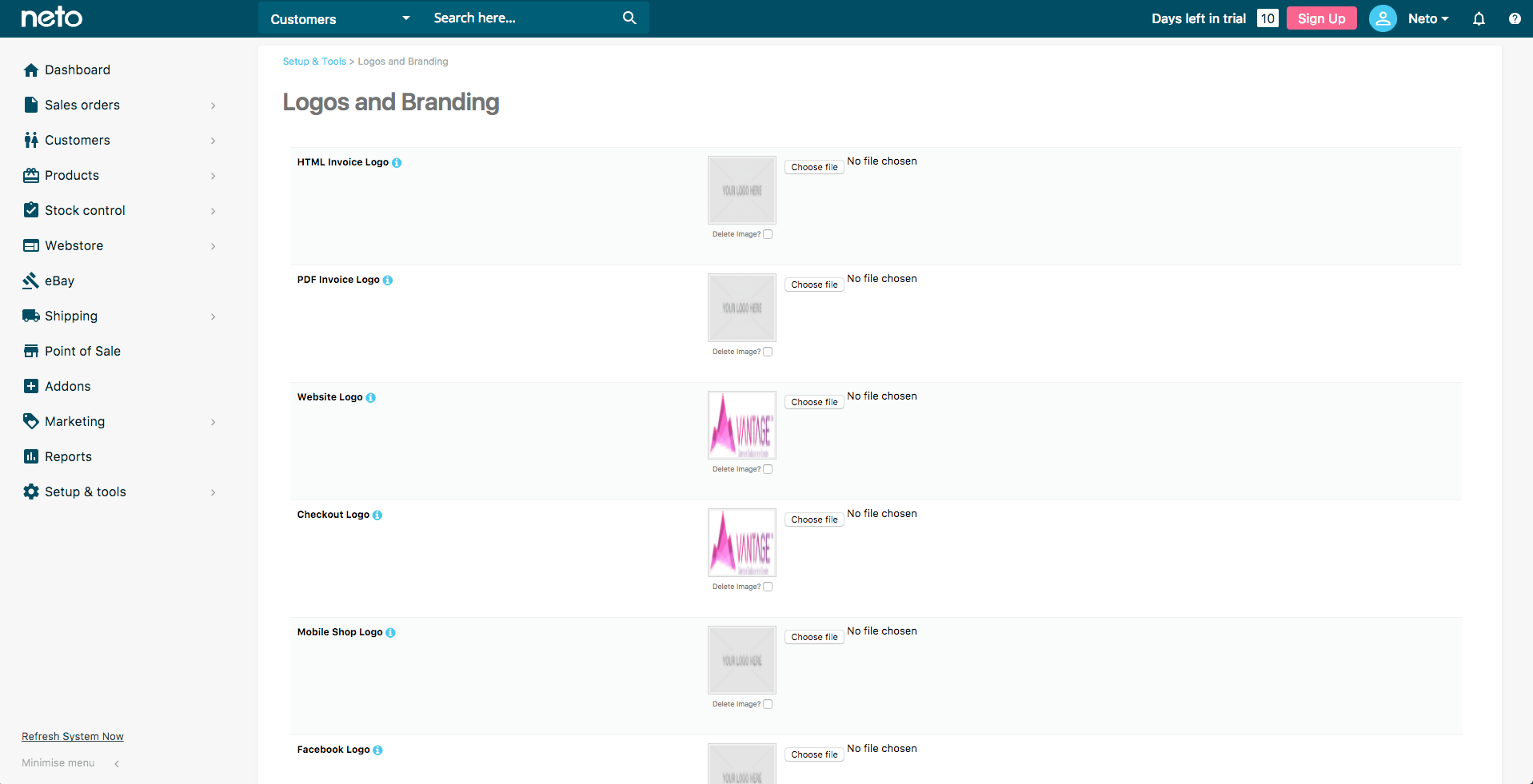Viewport: 1533px width, 784px height.
Task: Open Reports menu item
Action: [x=68, y=456]
